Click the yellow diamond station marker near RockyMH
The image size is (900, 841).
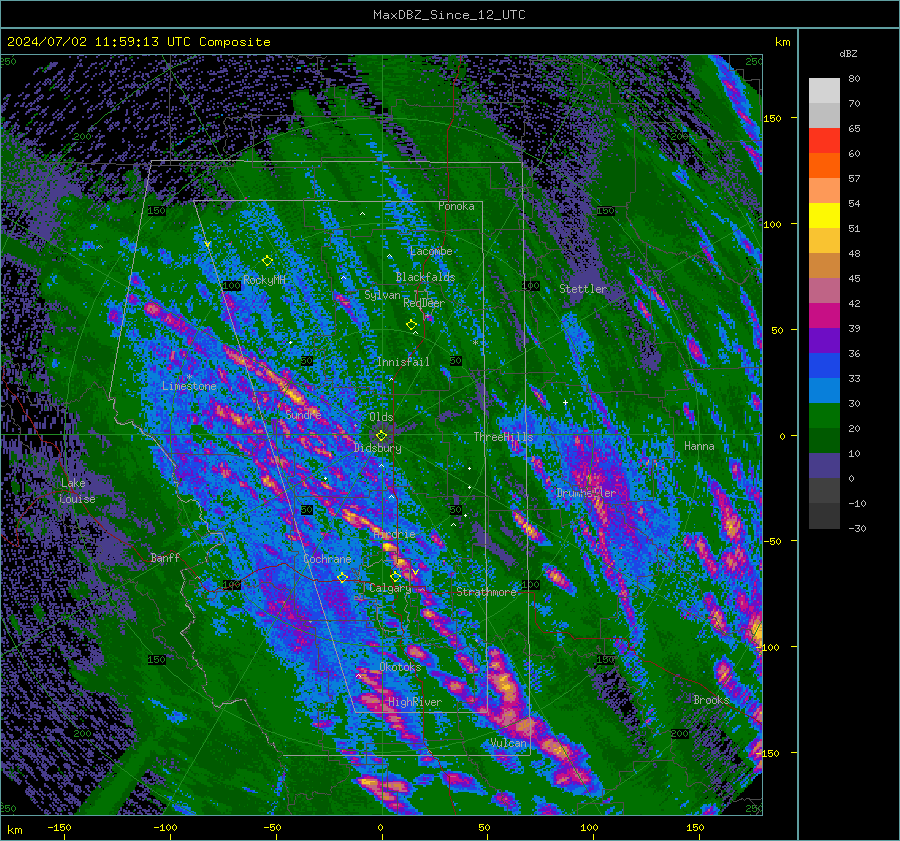[x=267, y=261]
